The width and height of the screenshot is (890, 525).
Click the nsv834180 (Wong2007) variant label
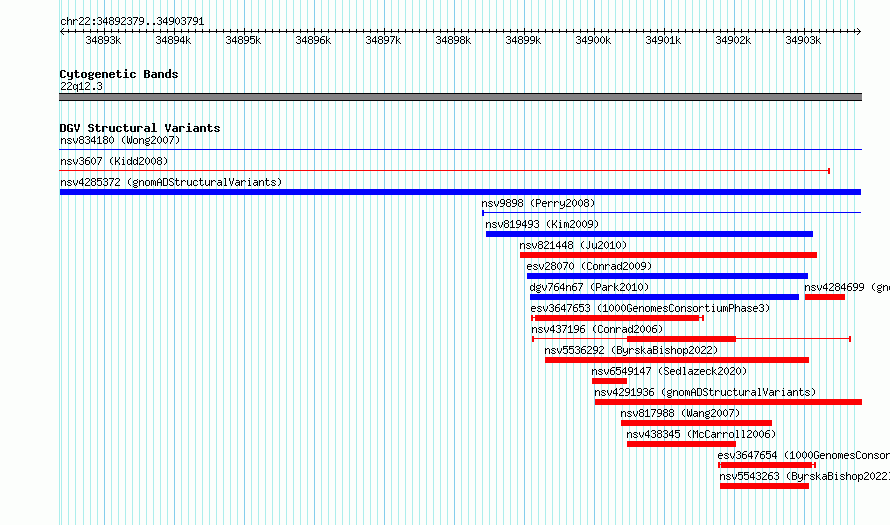click(120, 140)
